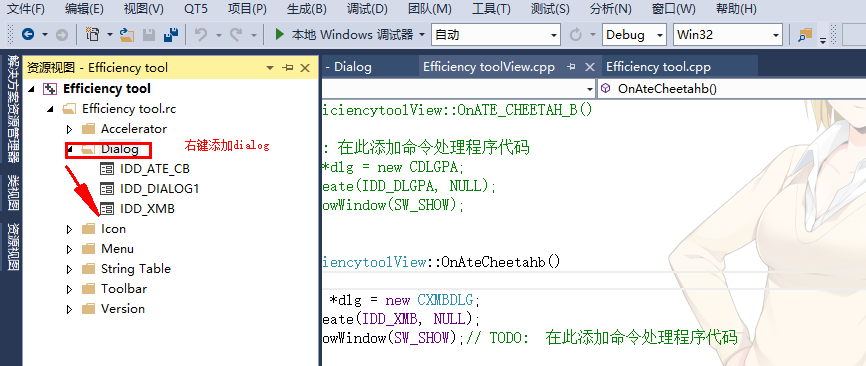Open the 自动 combo box
866x366 pixels.
click(495, 35)
